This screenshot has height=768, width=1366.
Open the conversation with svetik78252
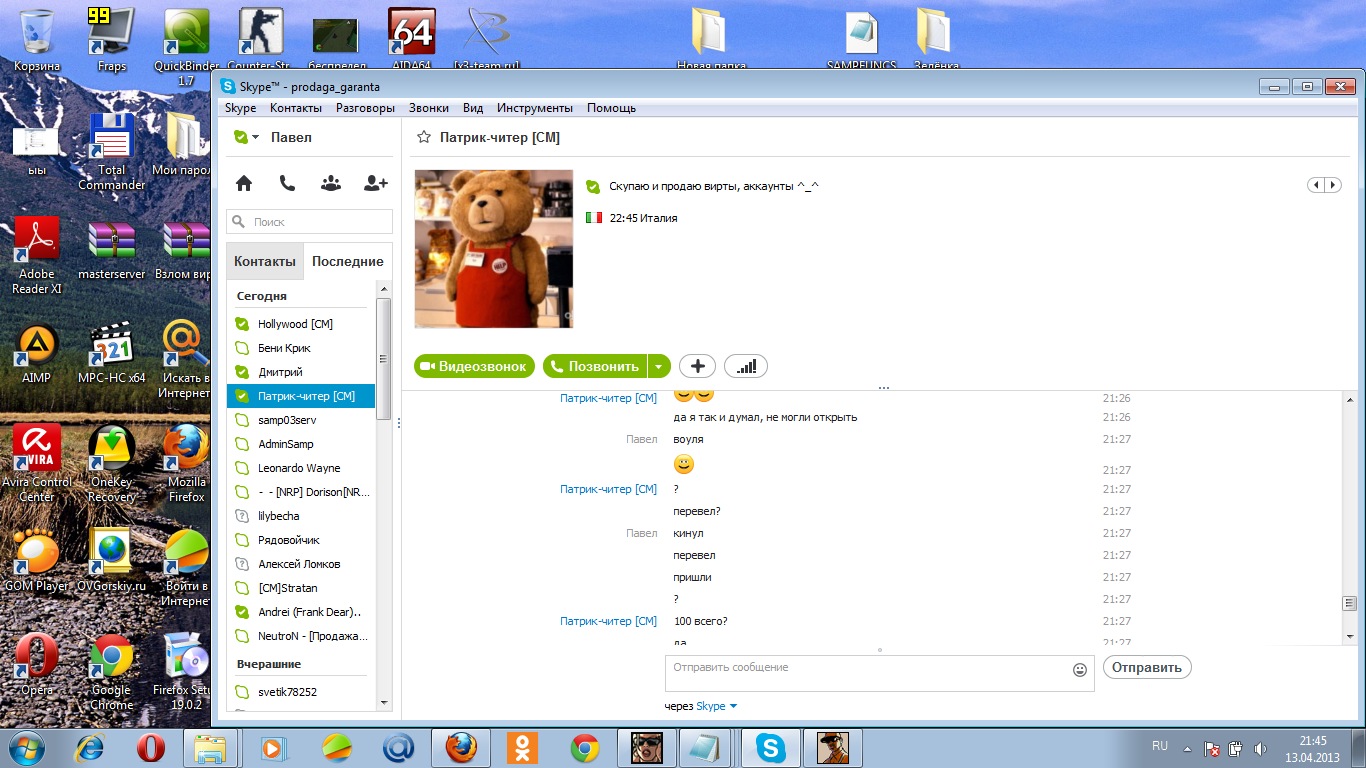click(x=301, y=692)
